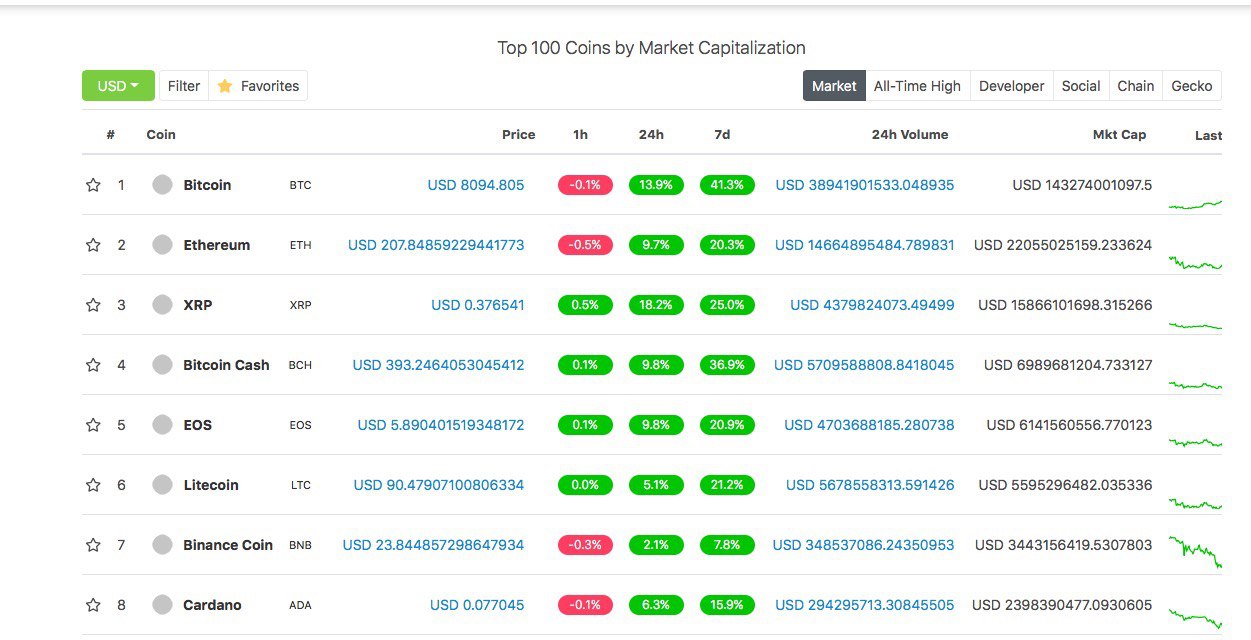The height and width of the screenshot is (640, 1251).
Task: Open the USD currency dropdown
Action: [x=118, y=86]
